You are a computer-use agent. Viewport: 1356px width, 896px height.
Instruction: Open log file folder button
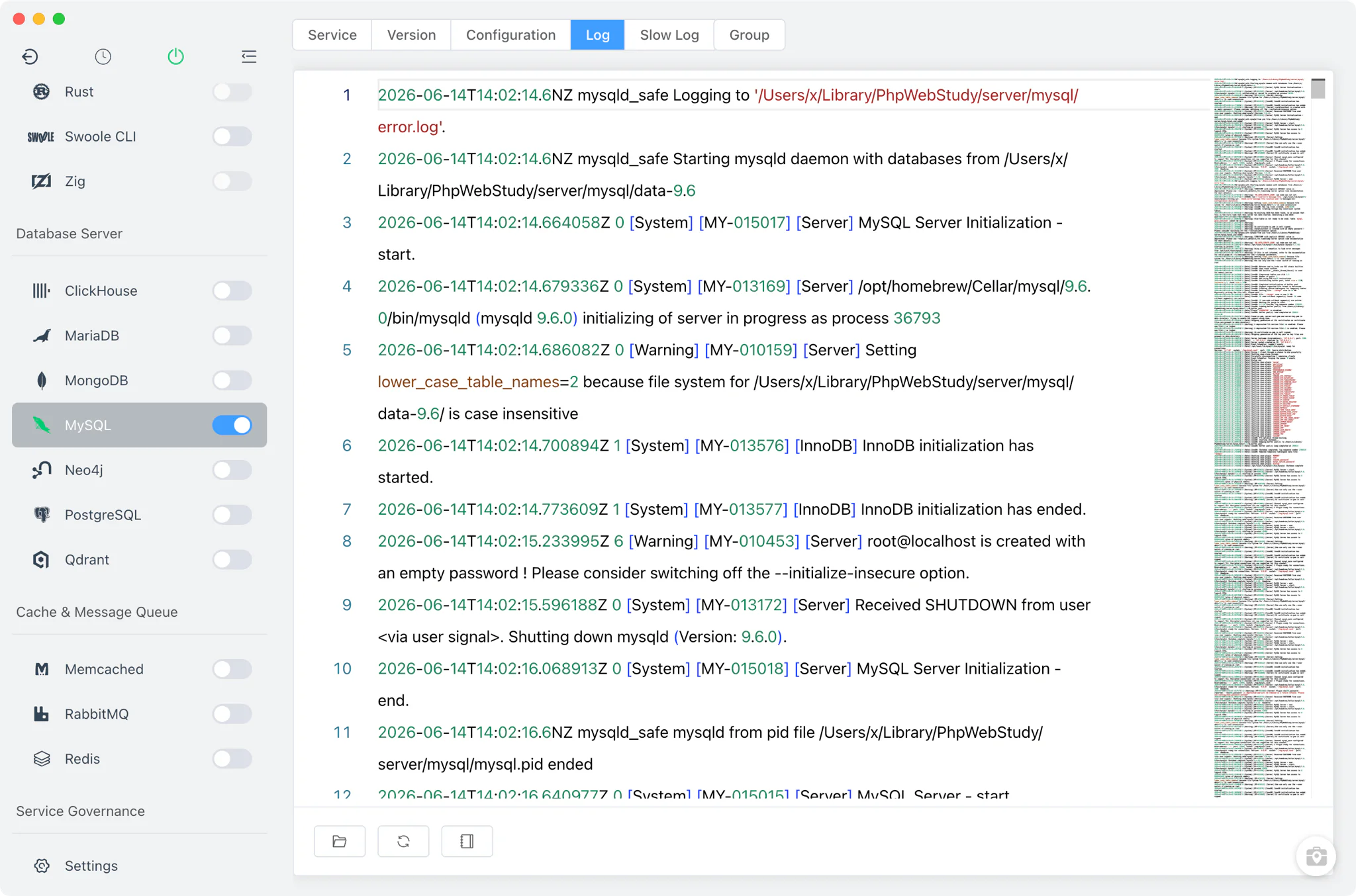pos(340,841)
